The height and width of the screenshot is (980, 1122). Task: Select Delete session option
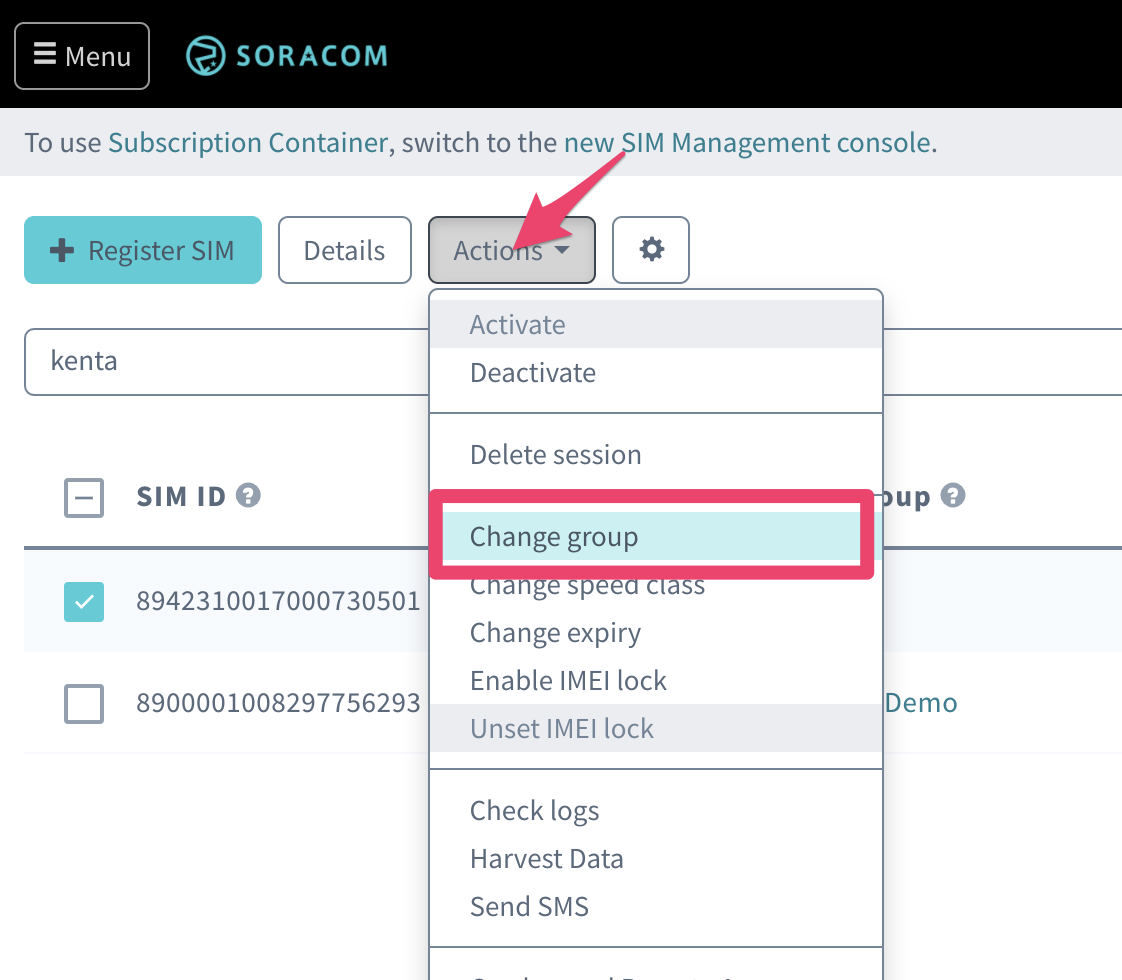tap(556, 455)
